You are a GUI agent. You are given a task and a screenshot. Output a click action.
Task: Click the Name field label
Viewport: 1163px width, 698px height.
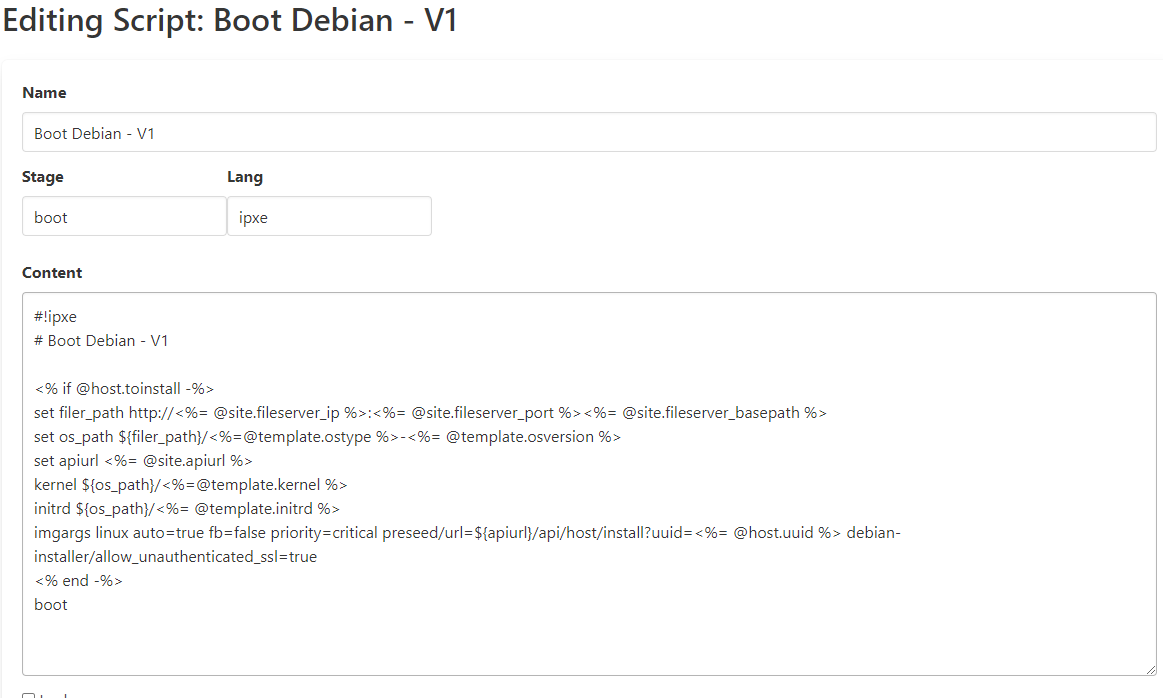tap(44, 93)
